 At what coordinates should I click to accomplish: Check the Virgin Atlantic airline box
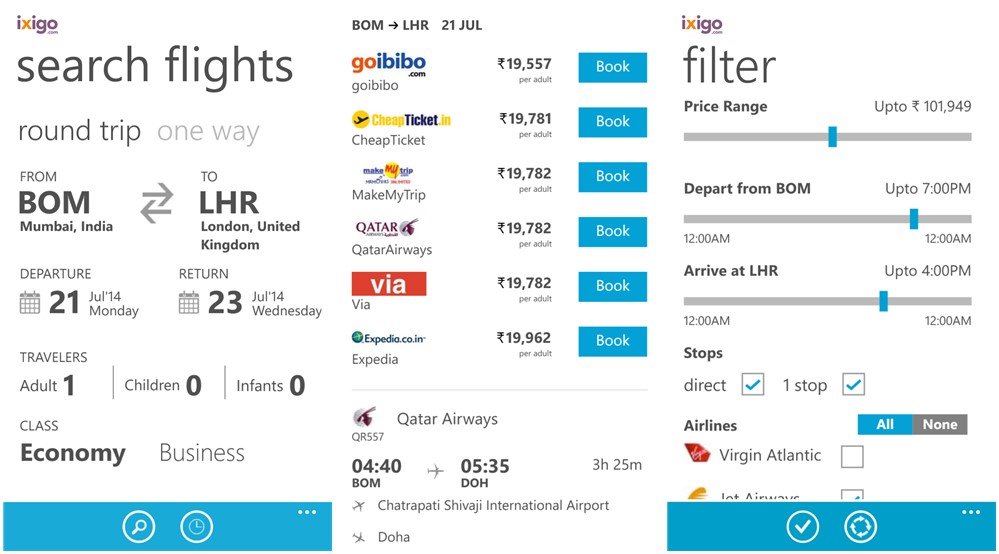coord(852,457)
